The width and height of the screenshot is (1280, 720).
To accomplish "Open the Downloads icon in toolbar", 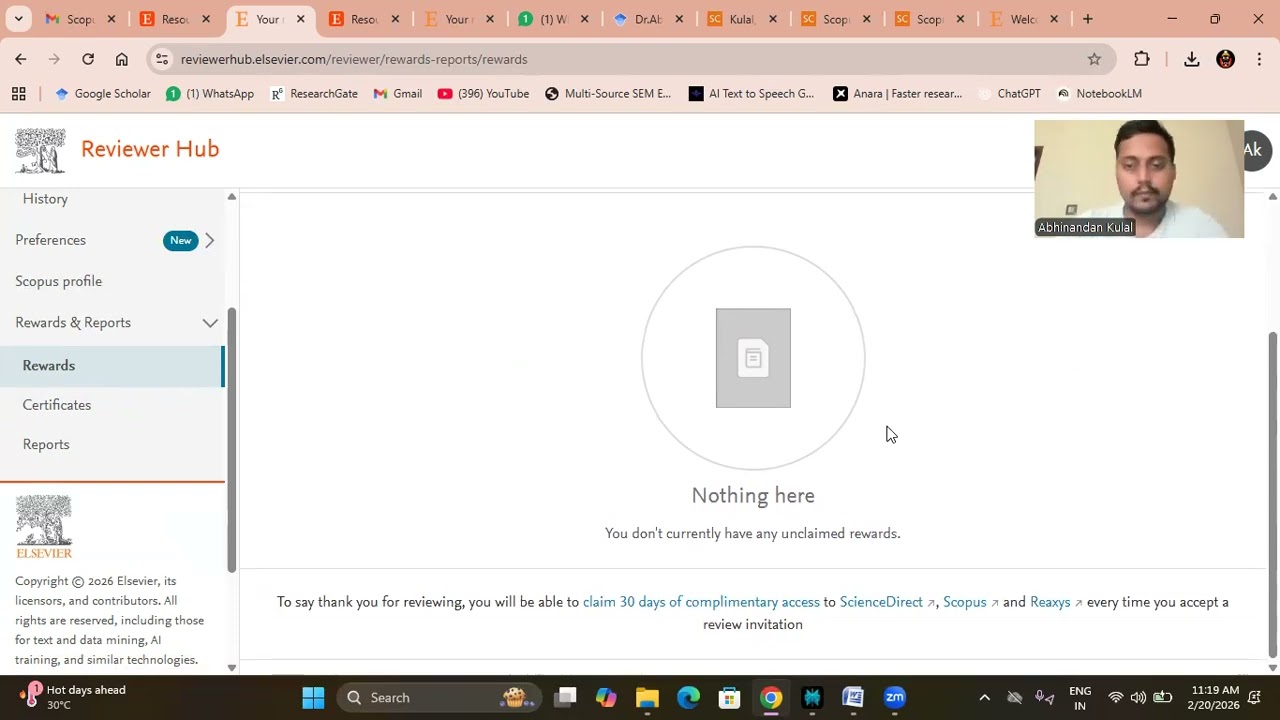I will (x=1192, y=59).
